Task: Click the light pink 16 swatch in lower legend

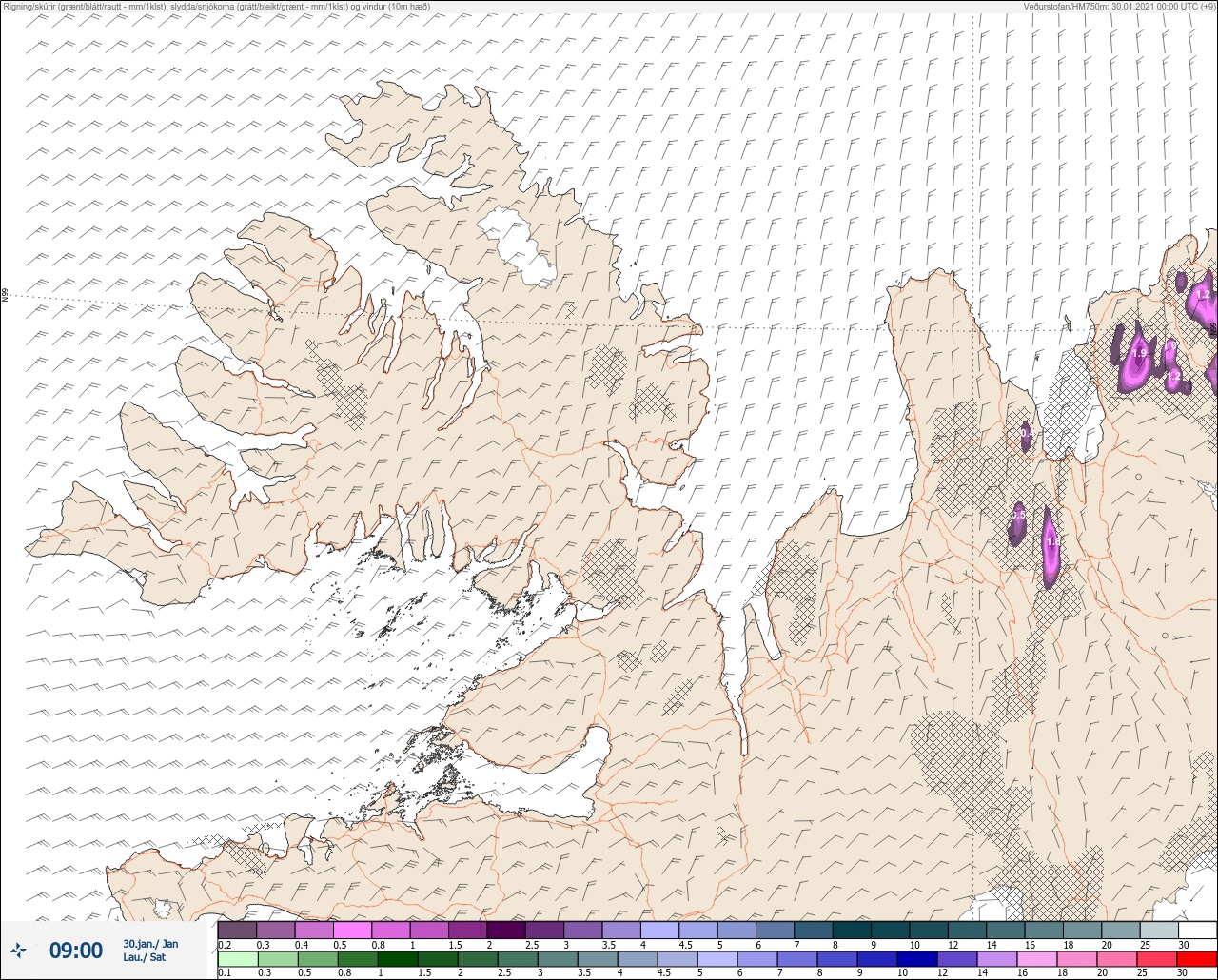Action: tap(1037, 958)
